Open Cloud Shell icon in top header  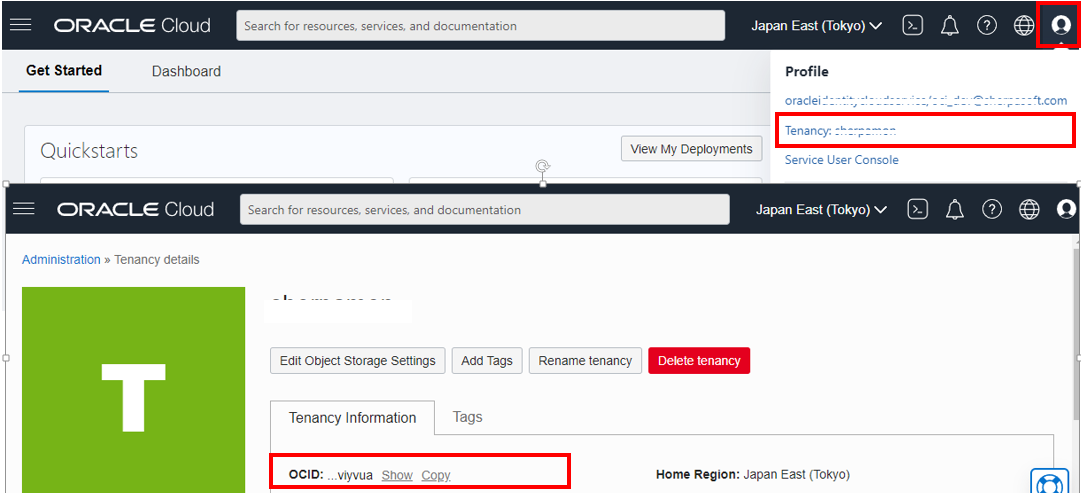[913, 26]
